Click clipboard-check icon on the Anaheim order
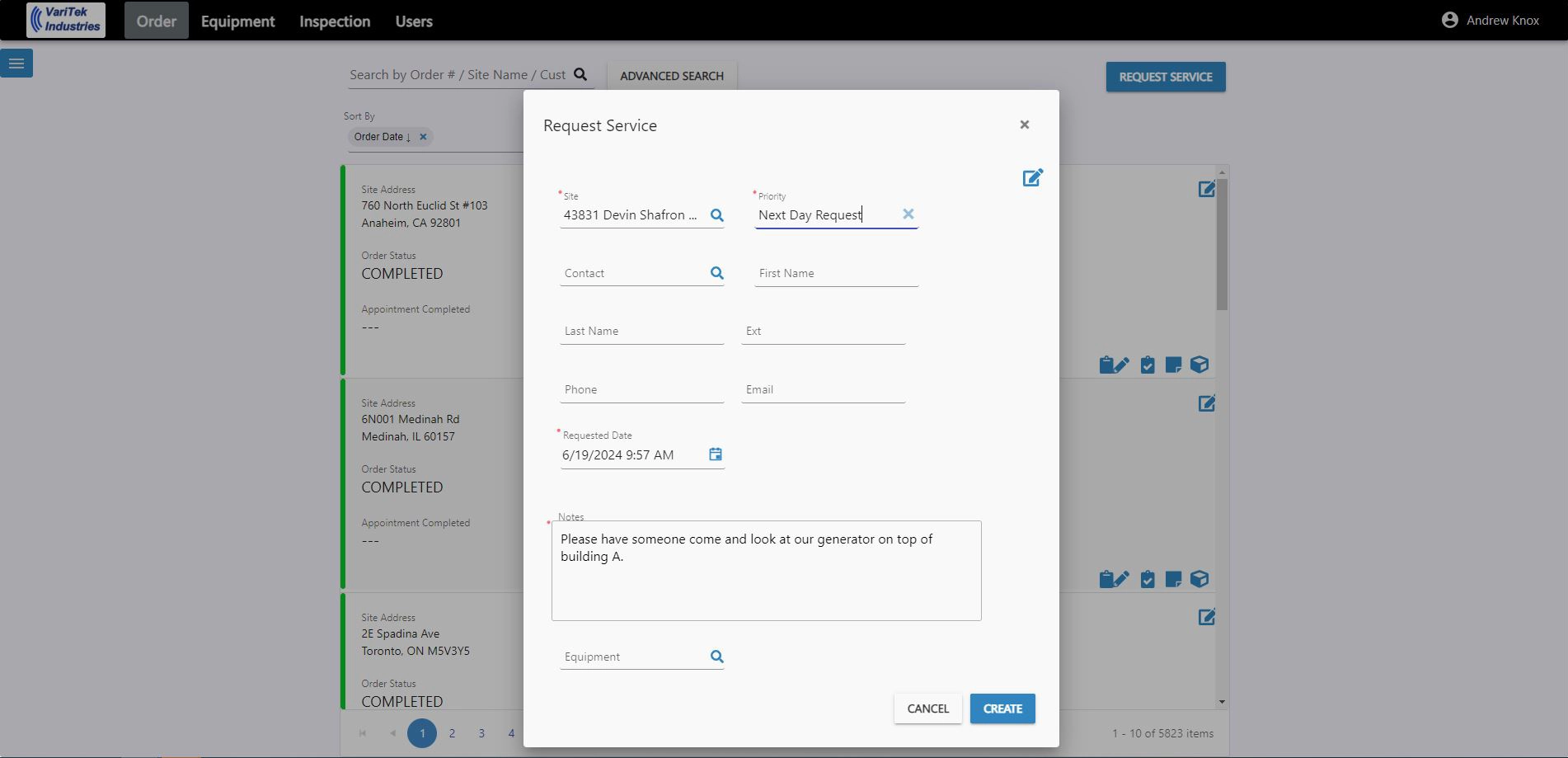This screenshot has width=1568, height=758. [x=1148, y=365]
